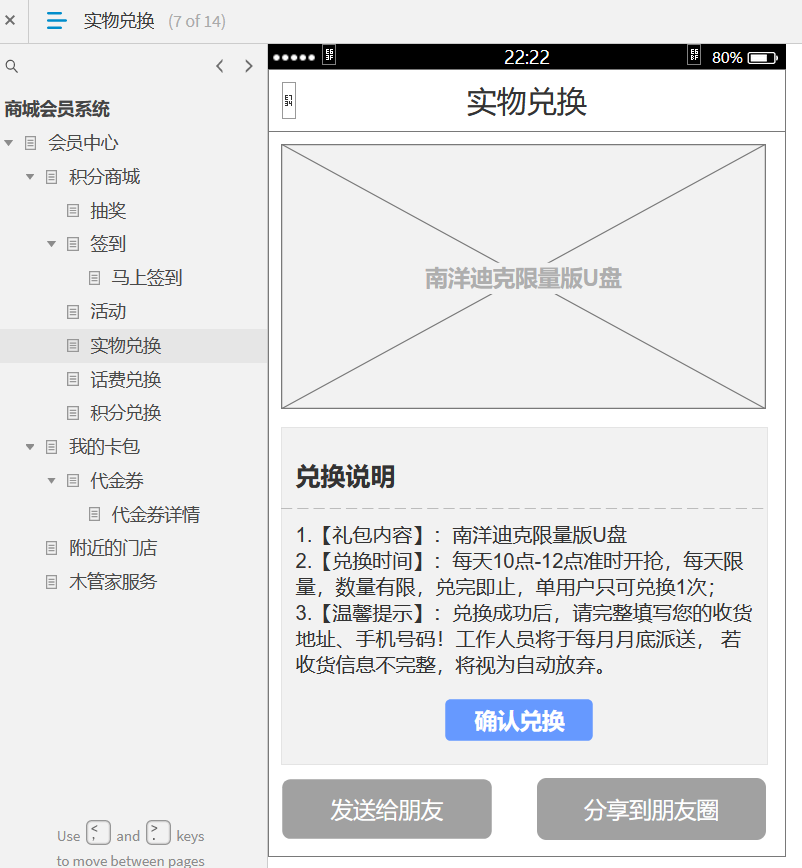The image size is (802, 868).
Task: Click the 礼包内容 line in instructions
Action: (461, 535)
